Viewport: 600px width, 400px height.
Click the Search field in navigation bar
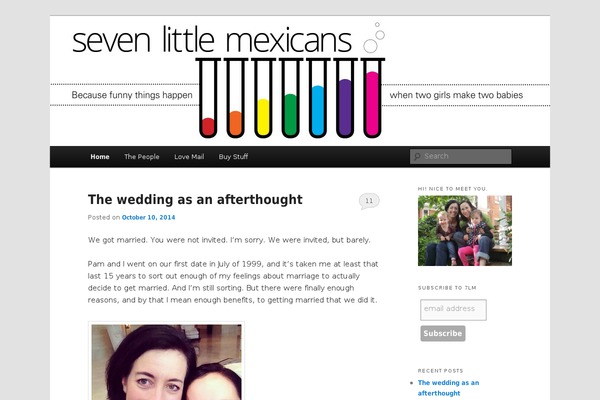pyautogui.click(x=461, y=156)
